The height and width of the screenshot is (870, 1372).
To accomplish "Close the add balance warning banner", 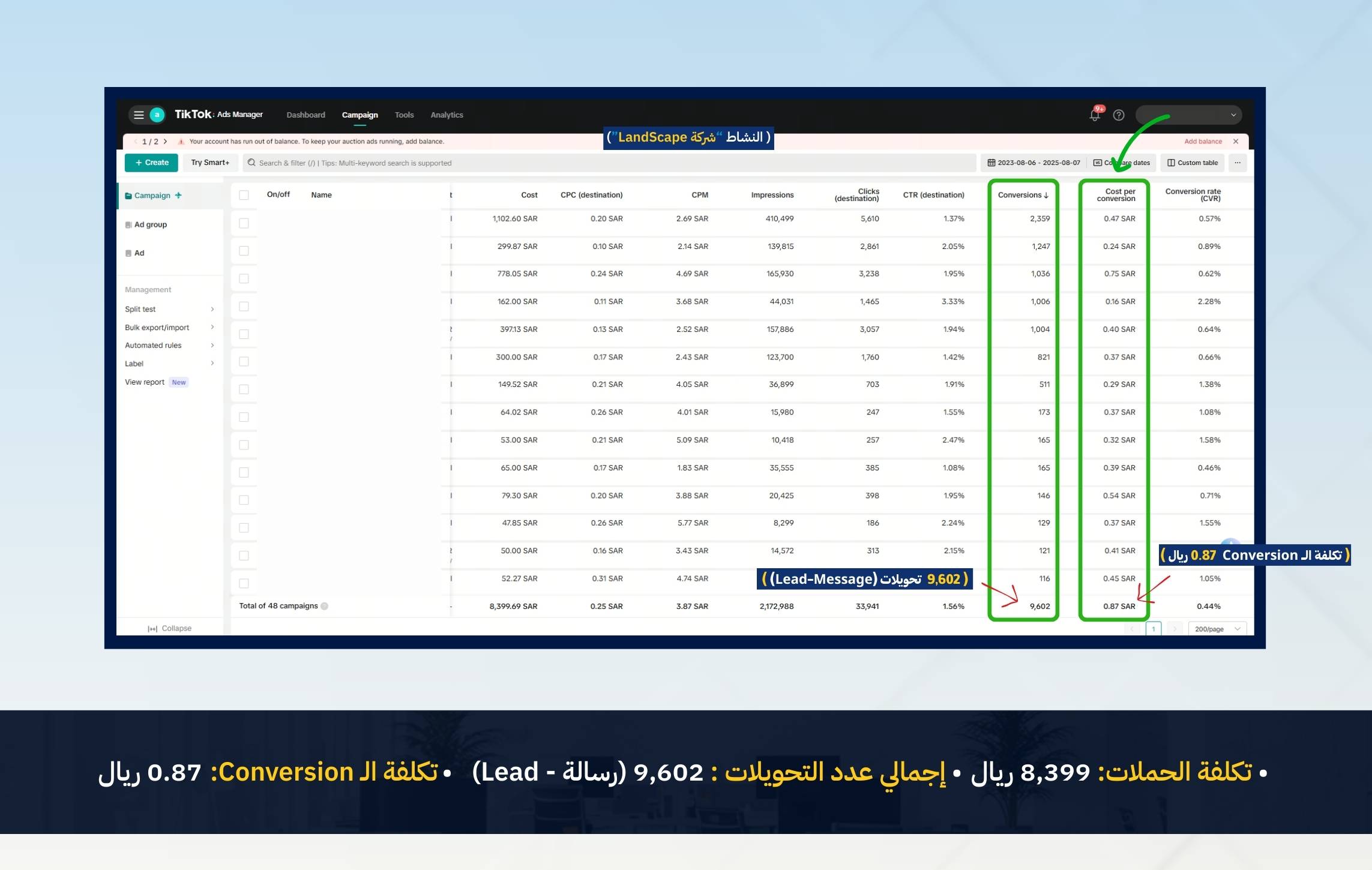I will [1236, 142].
